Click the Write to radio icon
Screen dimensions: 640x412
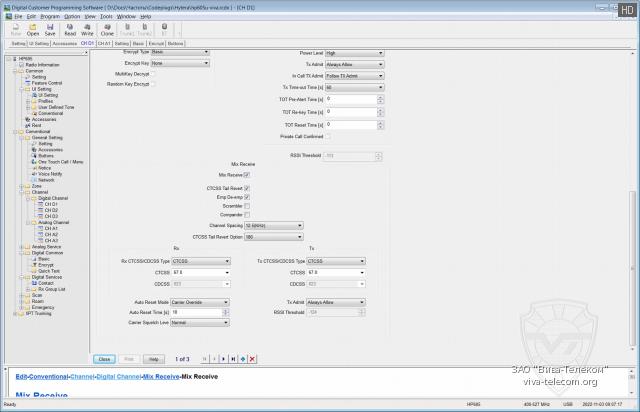[87, 29]
